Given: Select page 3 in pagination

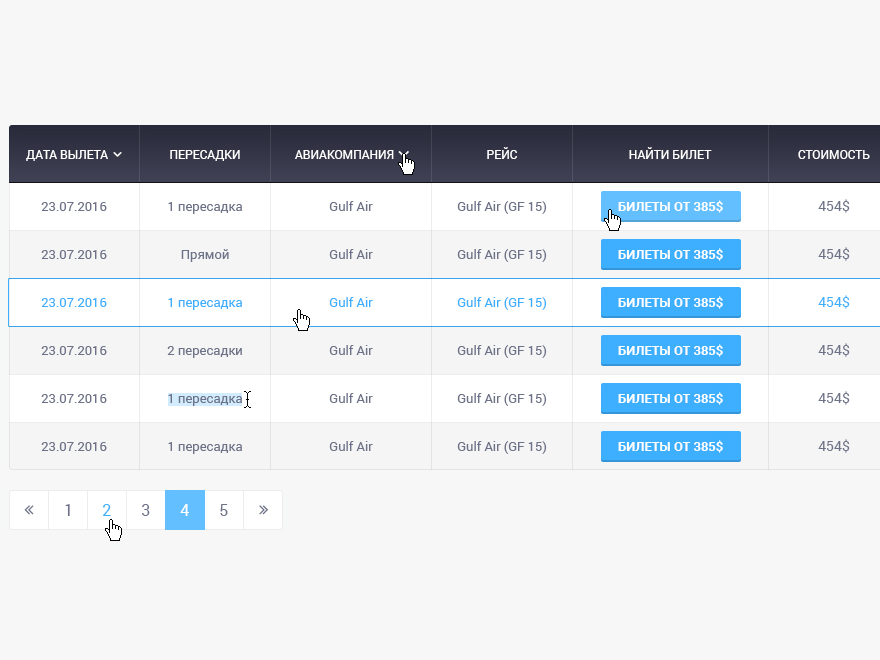Looking at the screenshot, I should 146,510.
